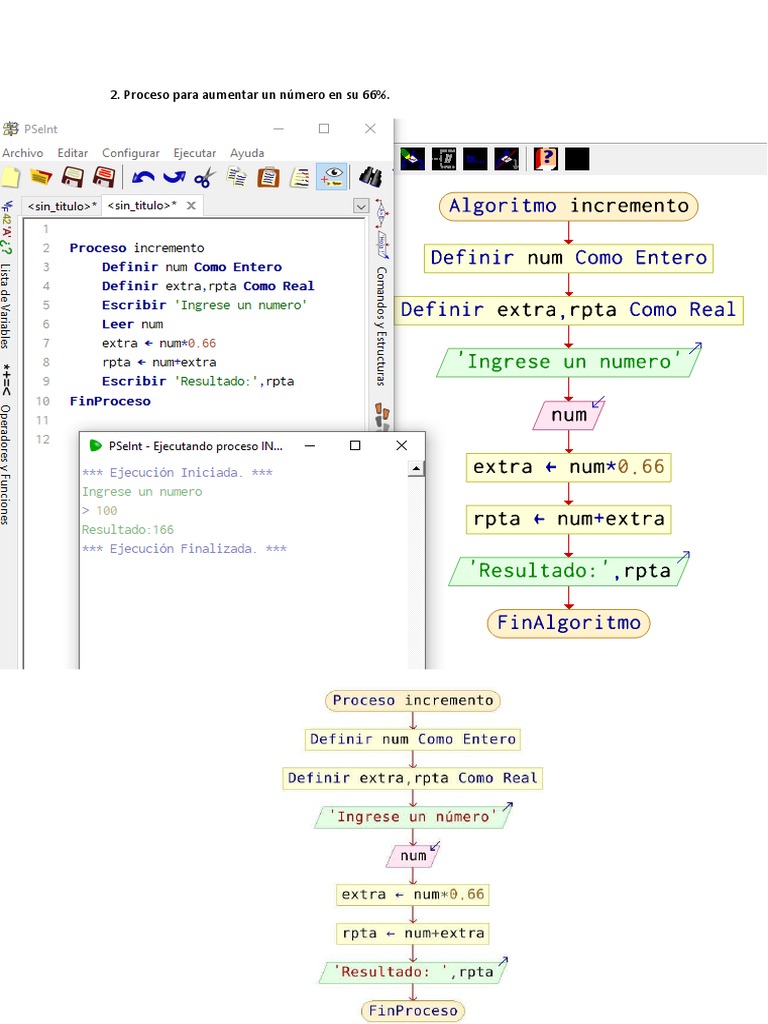Maximize the execution console window
This screenshot has height=1024, width=768.
pos(355,446)
